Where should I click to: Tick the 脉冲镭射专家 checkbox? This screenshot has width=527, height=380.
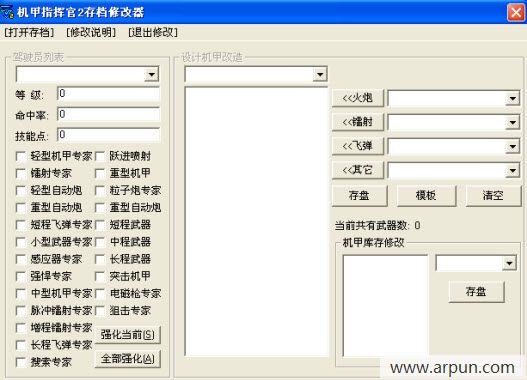click(21, 311)
